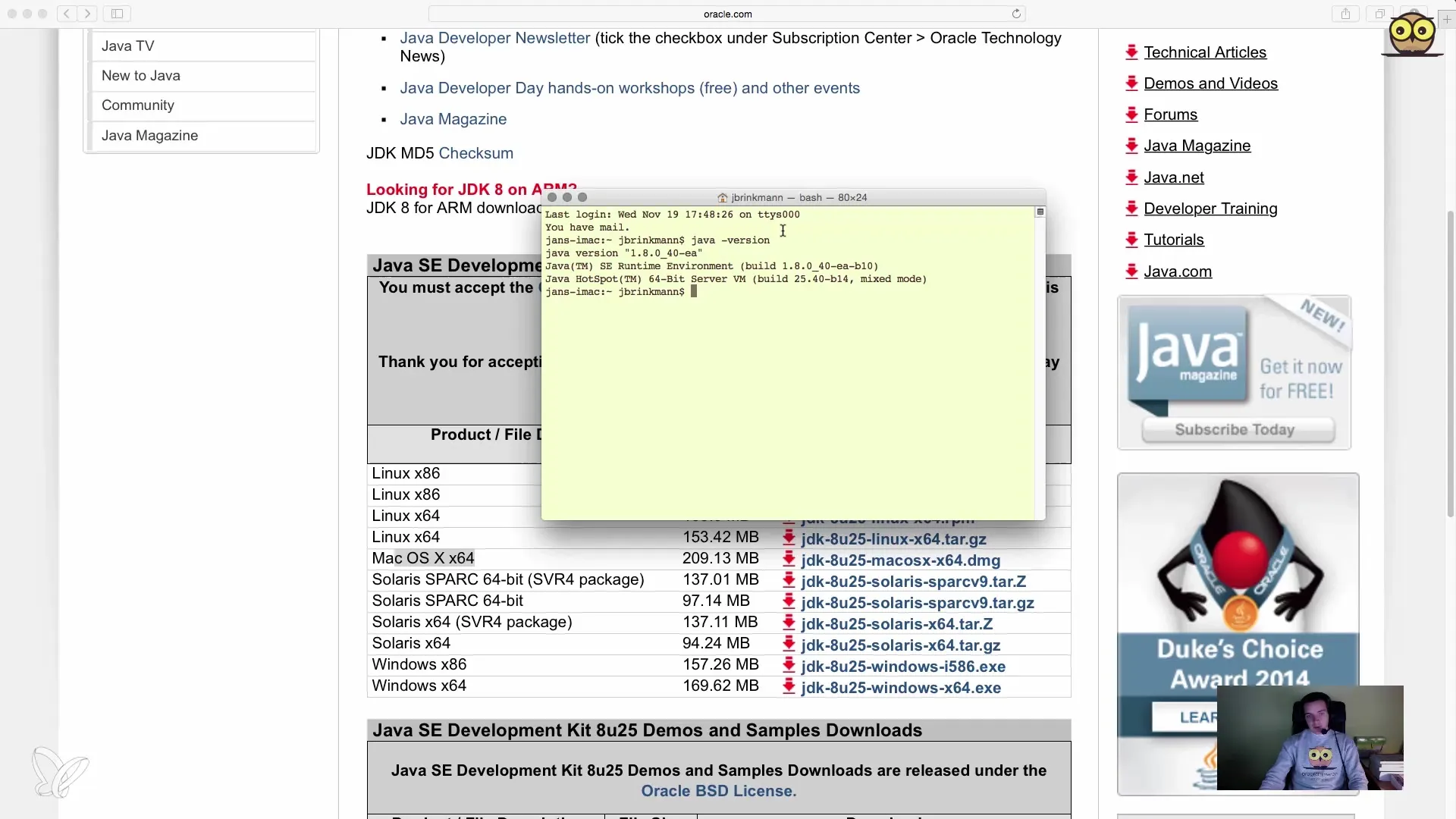
Task: Click Safari page vertical scrollbar
Action: click(1451, 364)
